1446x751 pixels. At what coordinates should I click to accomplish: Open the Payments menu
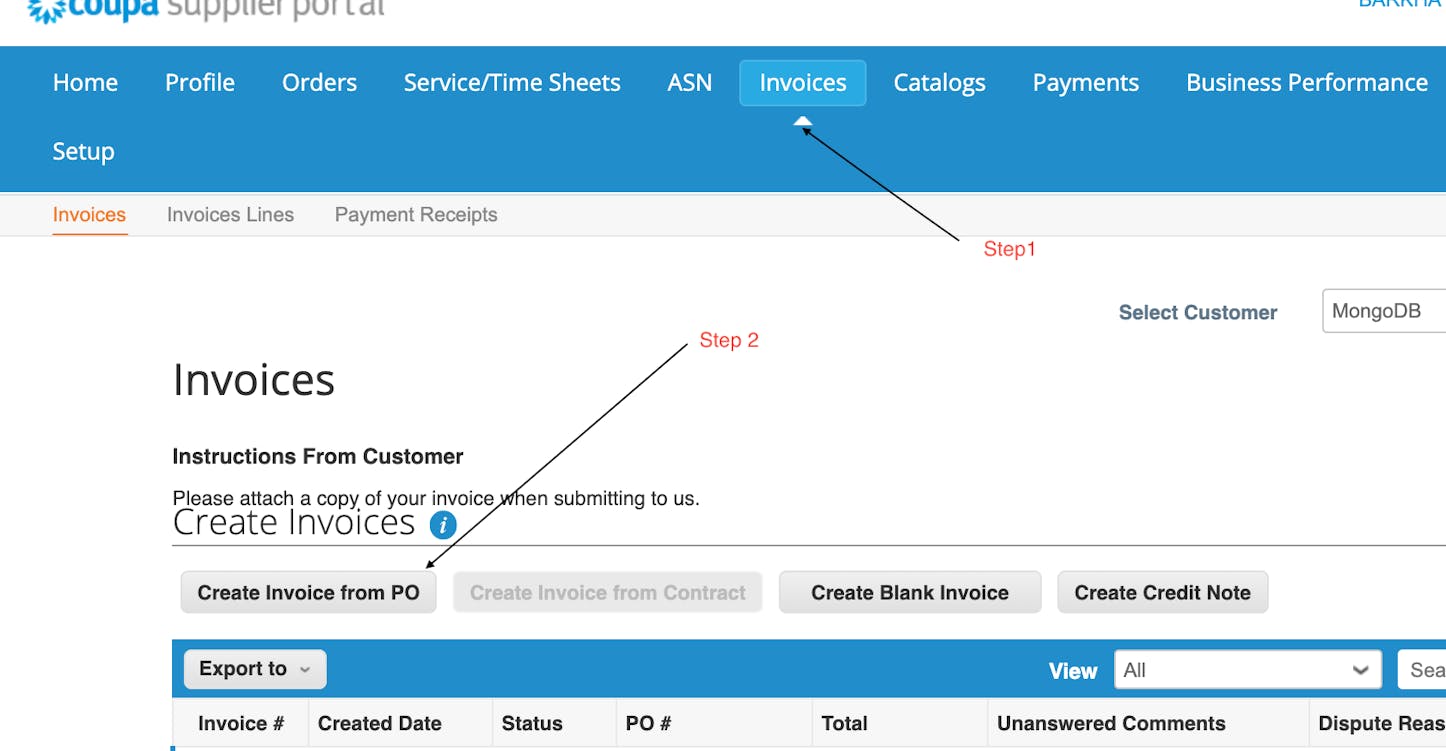[x=1085, y=82]
